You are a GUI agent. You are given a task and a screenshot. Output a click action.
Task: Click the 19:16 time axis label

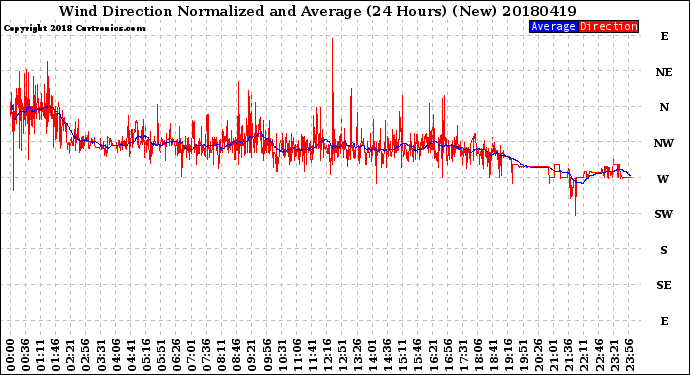point(509,355)
